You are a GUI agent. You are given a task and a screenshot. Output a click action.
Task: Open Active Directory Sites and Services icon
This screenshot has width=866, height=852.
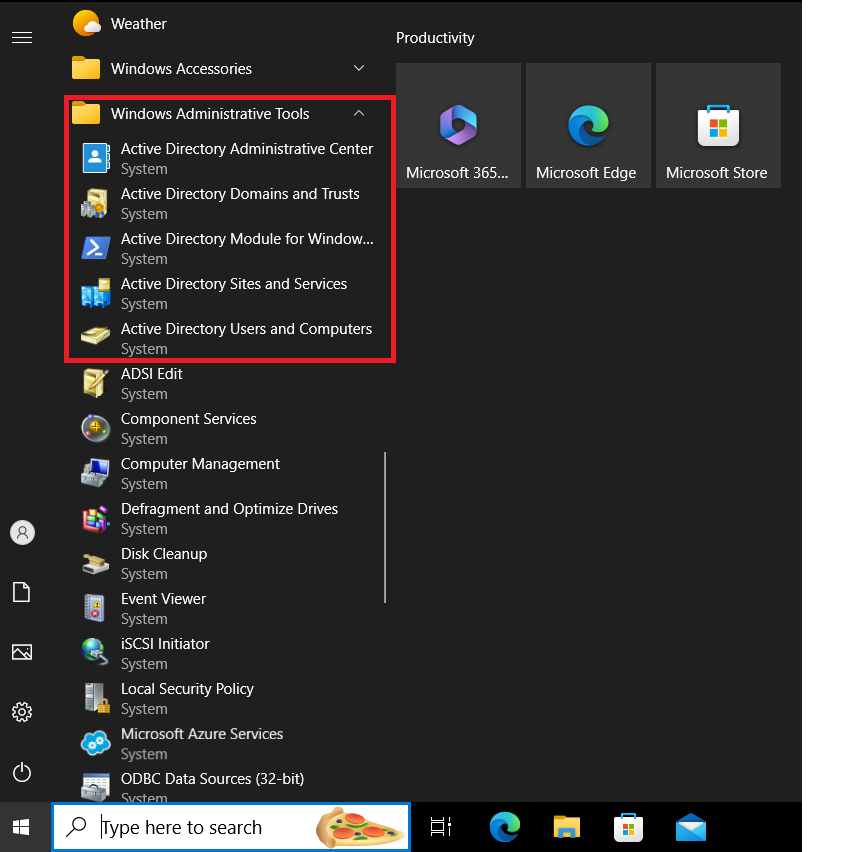[96, 293]
